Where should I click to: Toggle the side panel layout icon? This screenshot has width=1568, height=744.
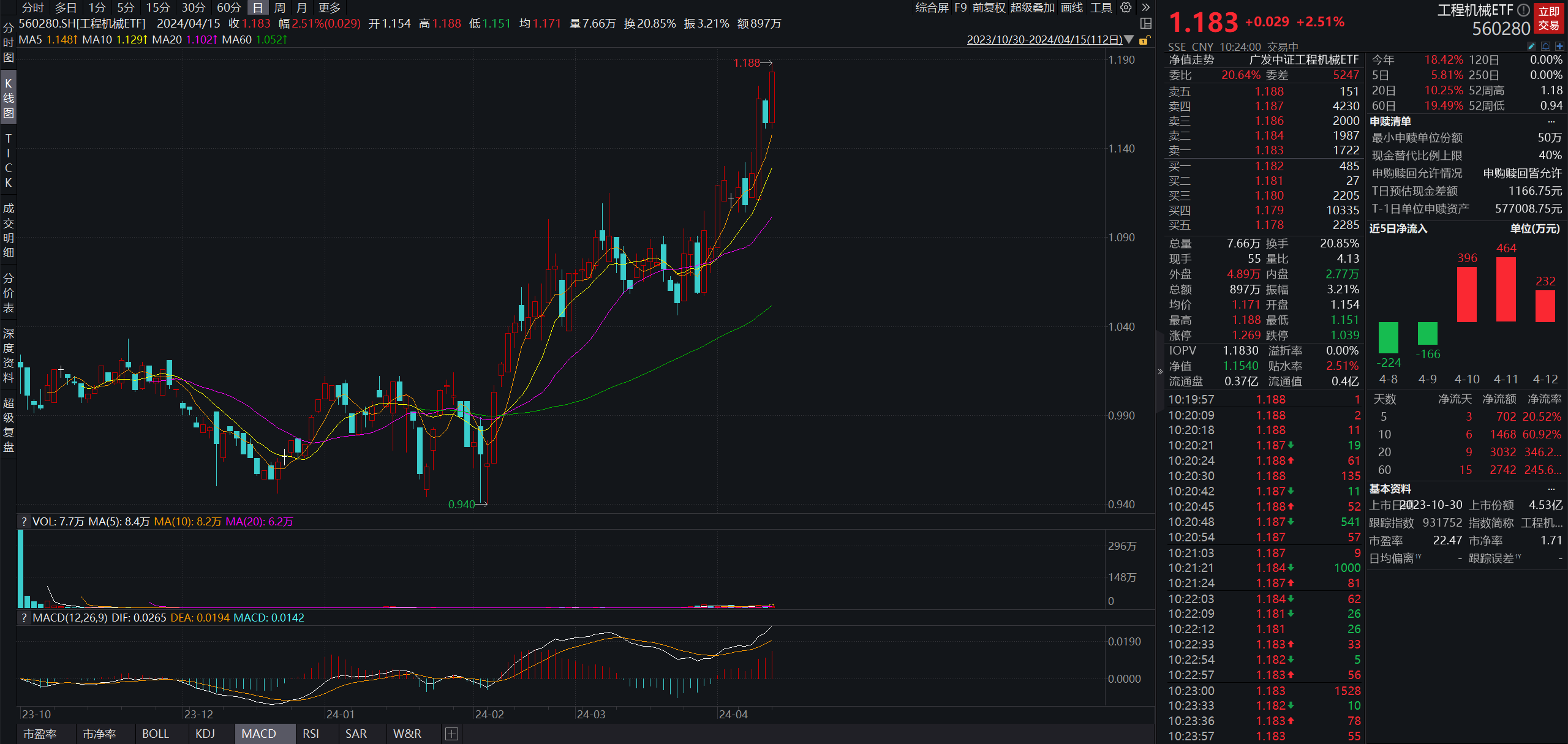[x=1146, y=23]
